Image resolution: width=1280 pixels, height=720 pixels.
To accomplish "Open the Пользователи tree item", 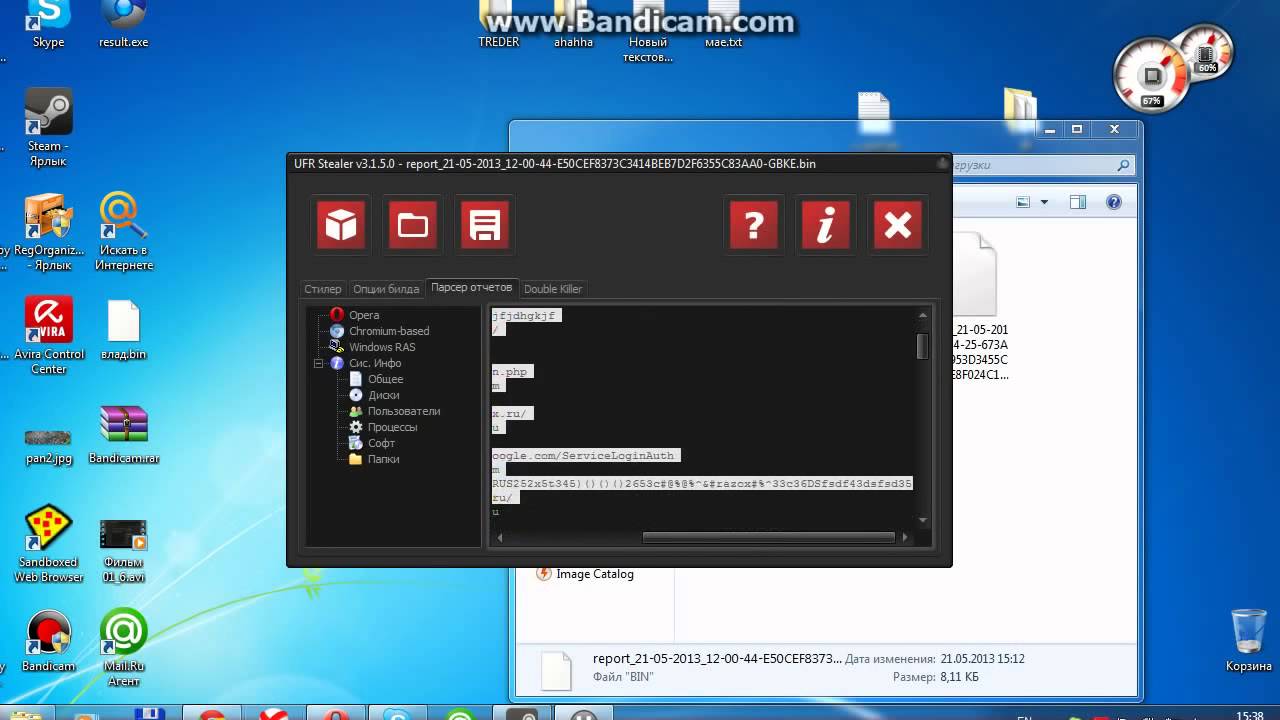I will click(x=403, y=411).
